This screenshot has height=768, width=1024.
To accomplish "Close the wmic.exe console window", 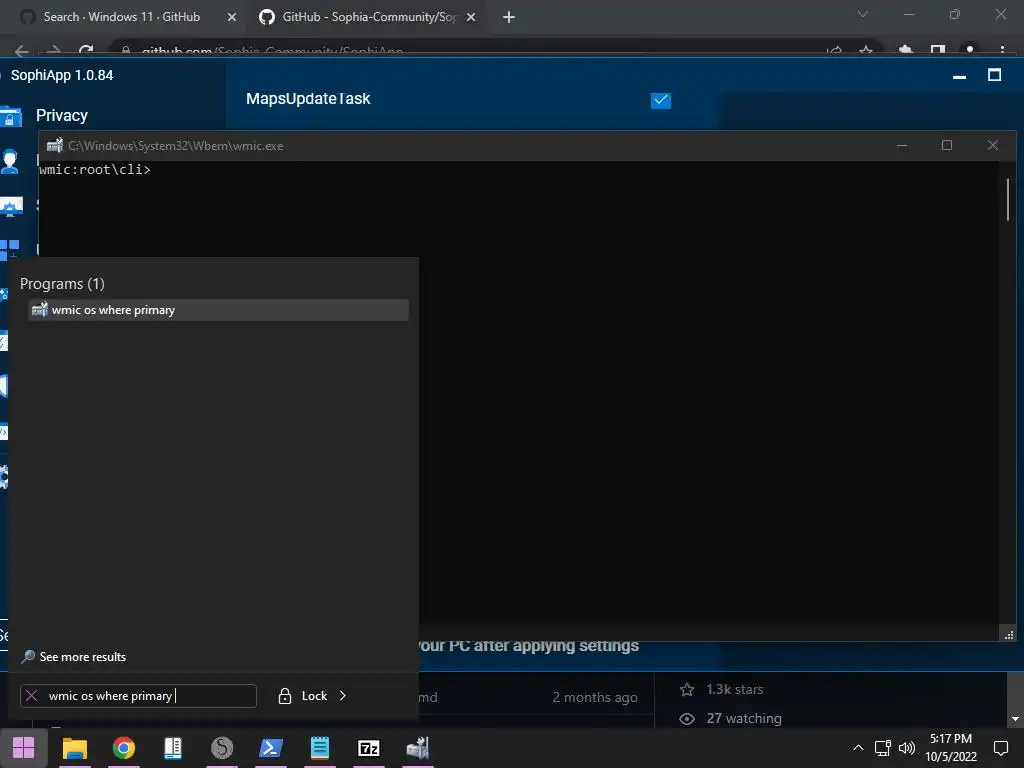I will (x=993, y=145).
